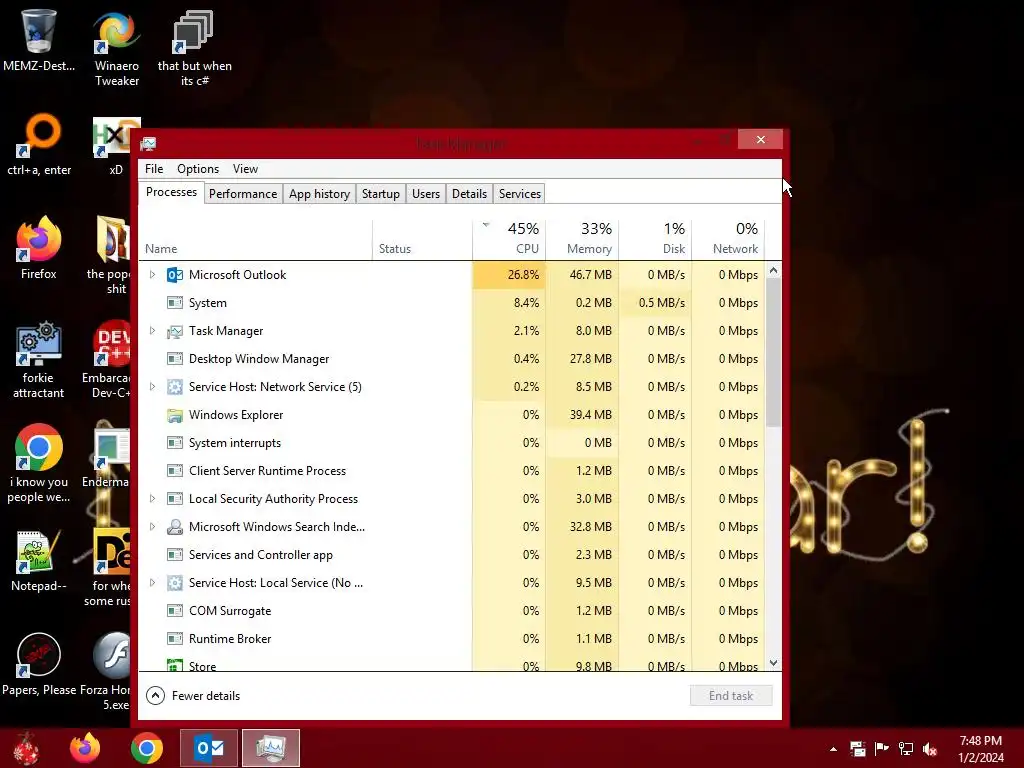Open the Options menu
The width and height of the screenshot is (1024, 768).
pos(198,169)
